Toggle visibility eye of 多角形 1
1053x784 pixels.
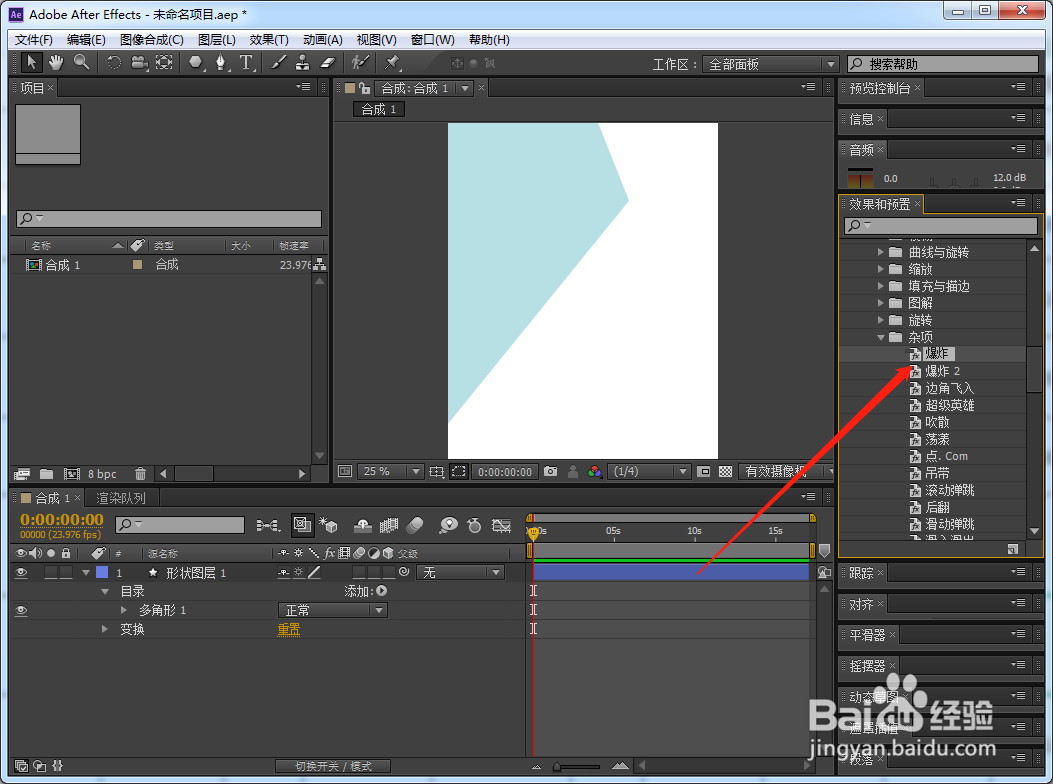point(21,610)
